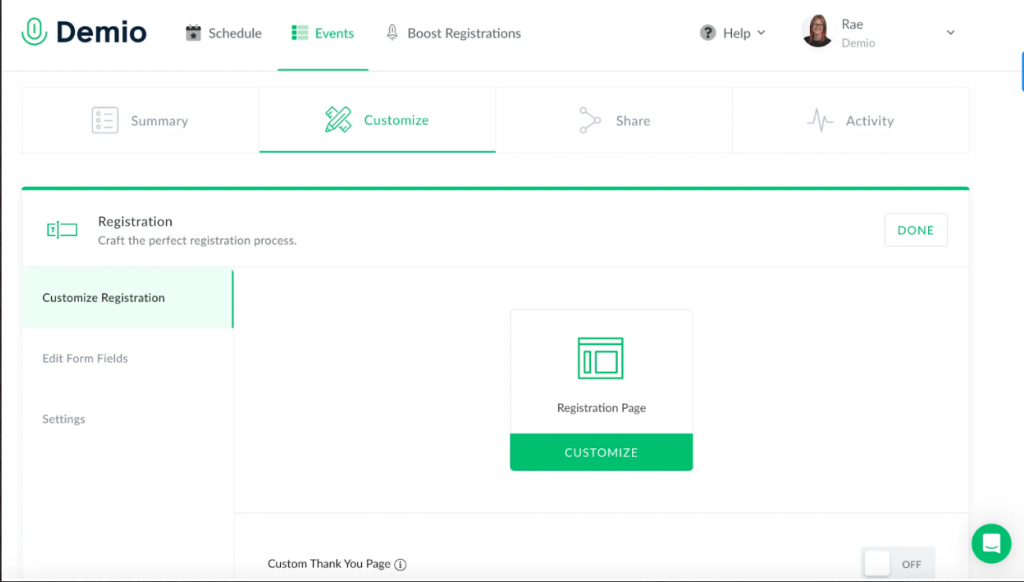The height and width of the screenshot is (582, 1024).
Task: Click the Events list icon
Action: tap(297, 32)
